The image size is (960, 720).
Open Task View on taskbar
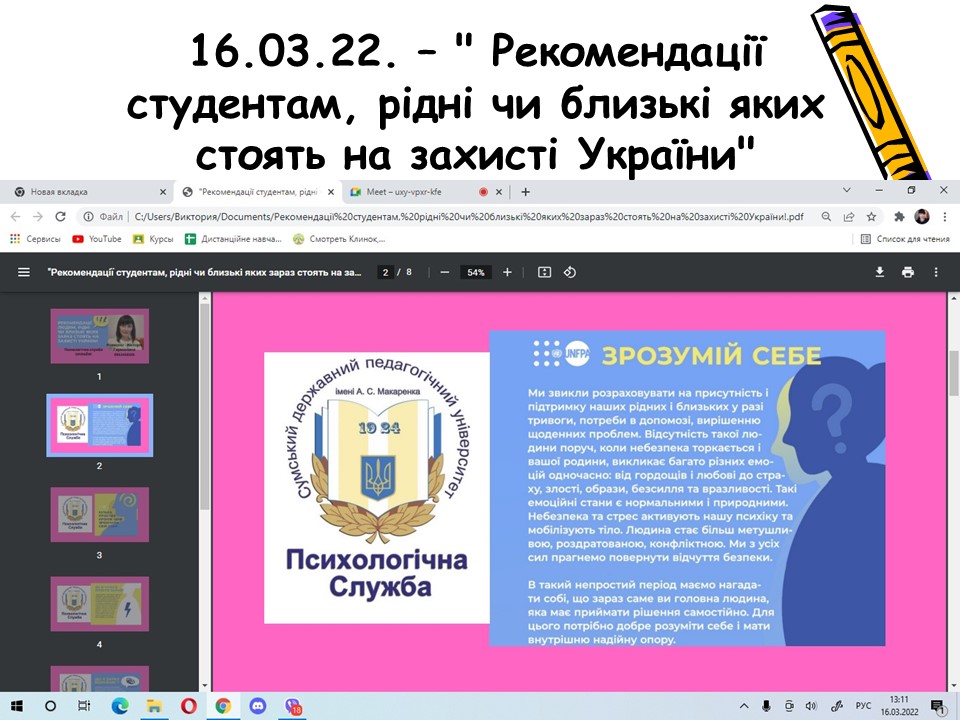click(x=84, y=706)
